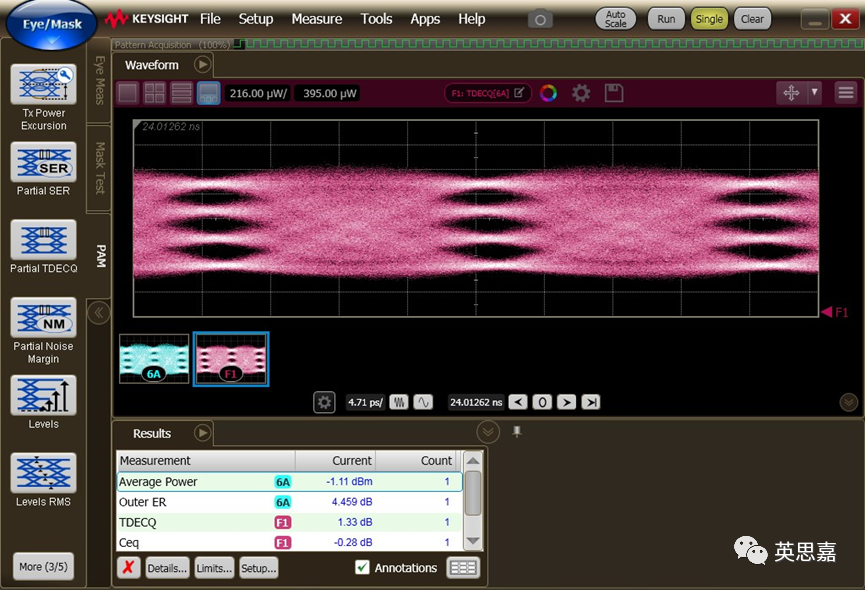
Task: Take a screen capture with camera icon
Action: point(540,19)
